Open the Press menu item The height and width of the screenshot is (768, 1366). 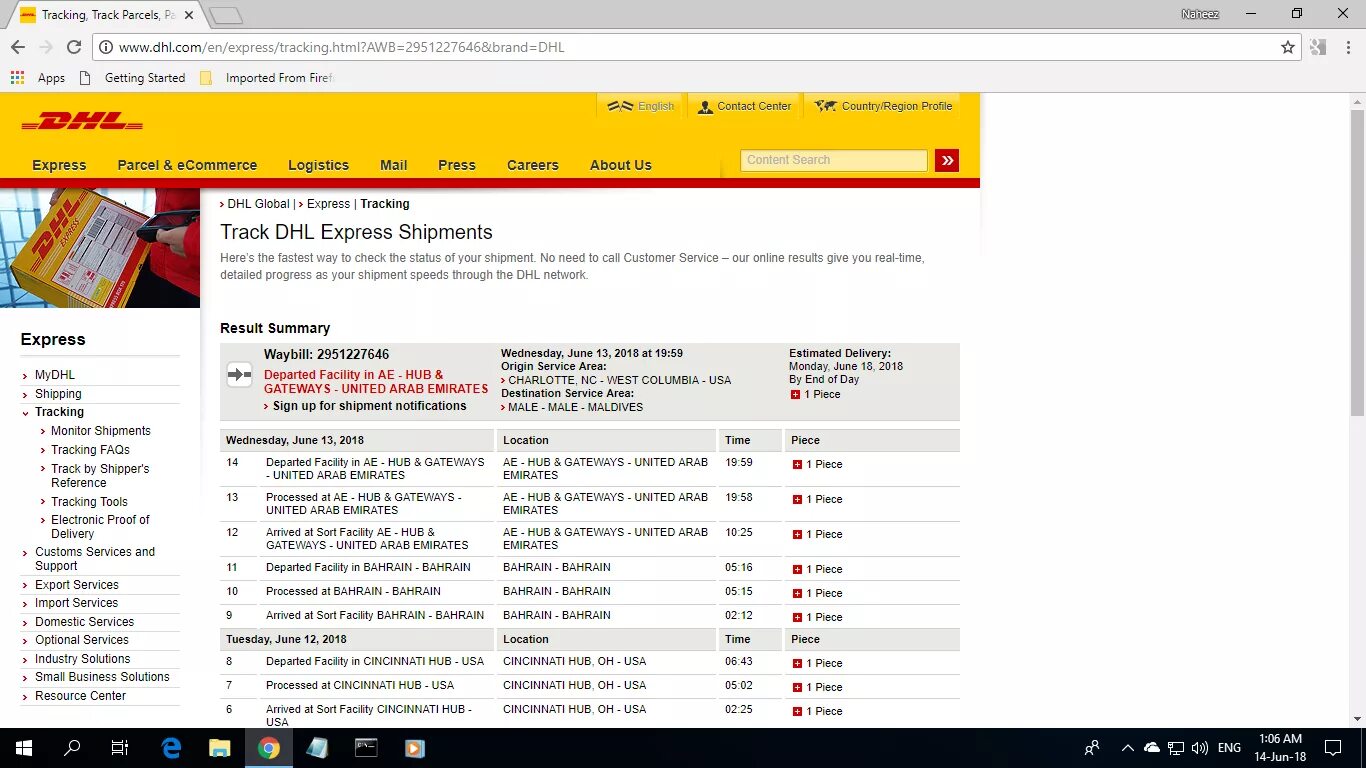click(457, 165)
